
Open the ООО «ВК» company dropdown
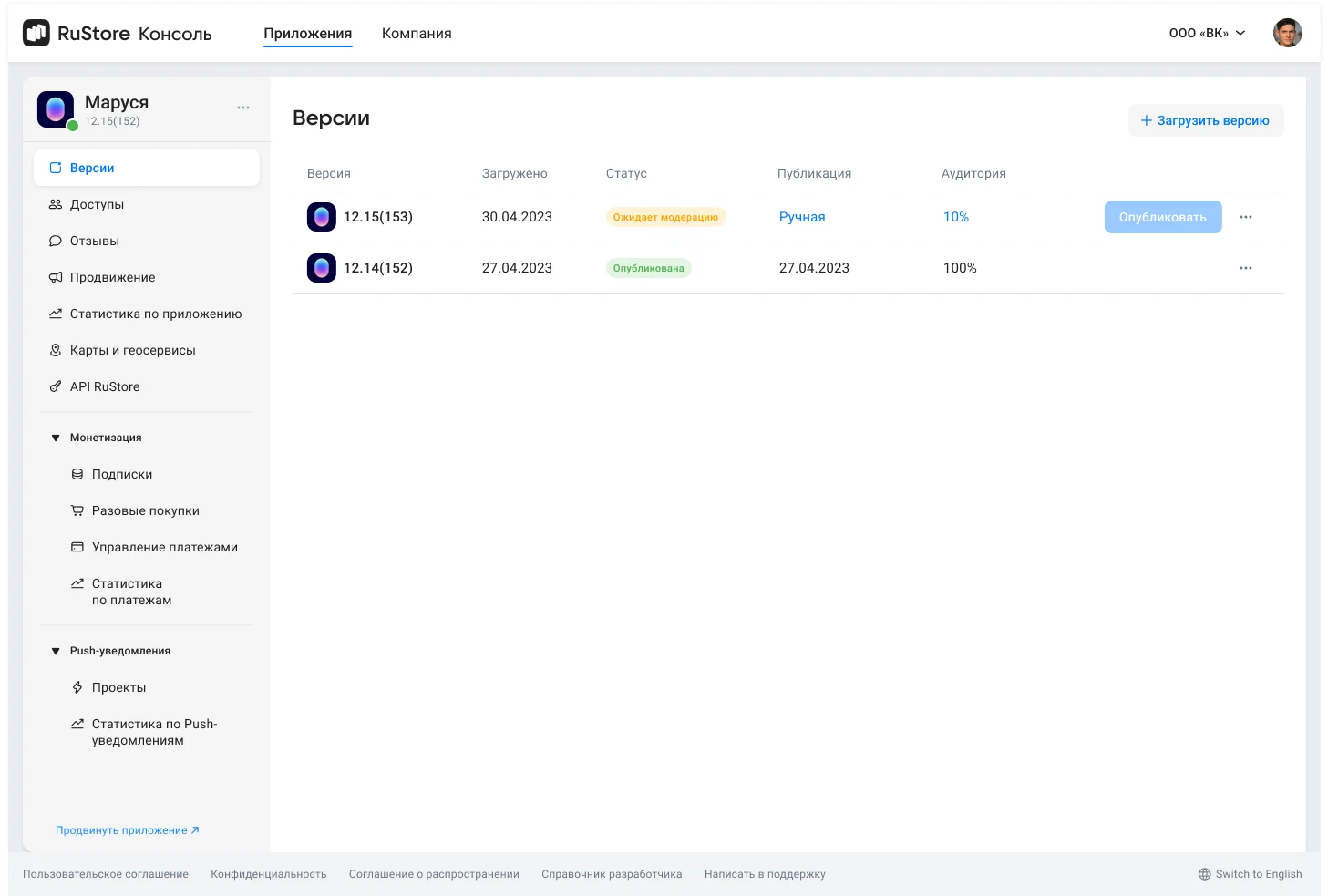[1207, 34]
